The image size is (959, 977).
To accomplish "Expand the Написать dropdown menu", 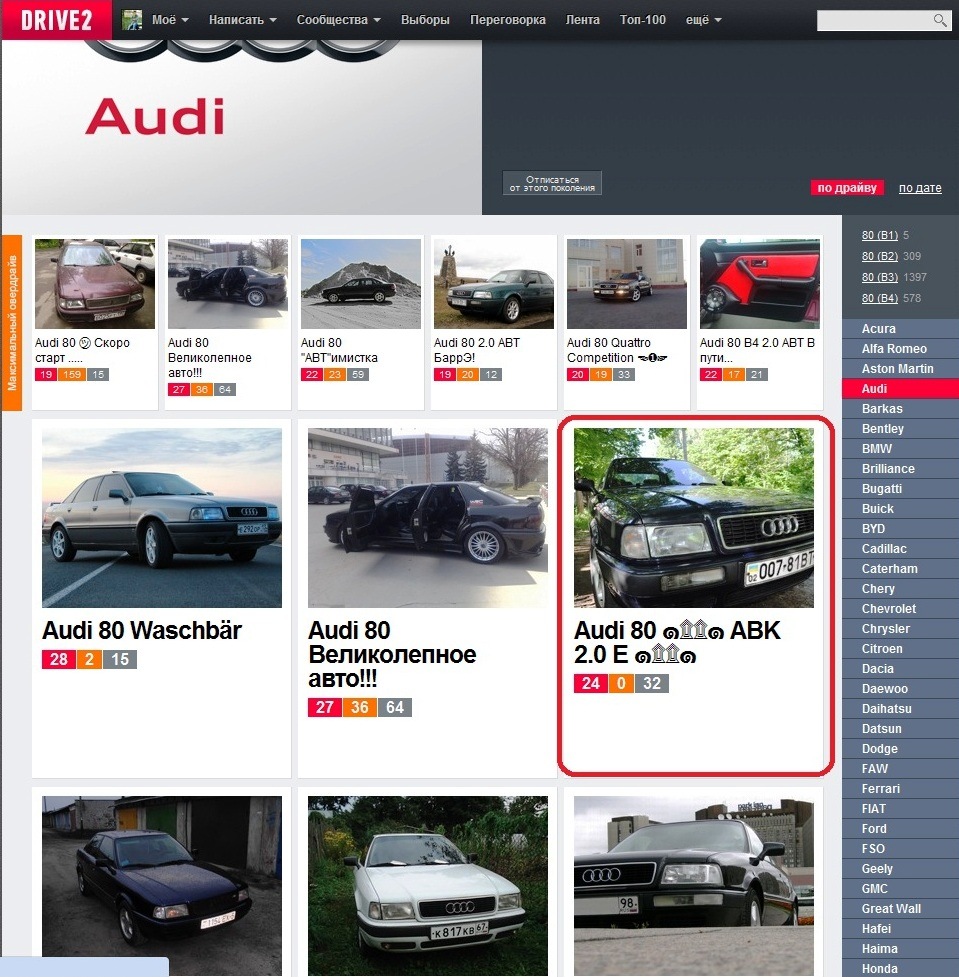I will [242, 20].
